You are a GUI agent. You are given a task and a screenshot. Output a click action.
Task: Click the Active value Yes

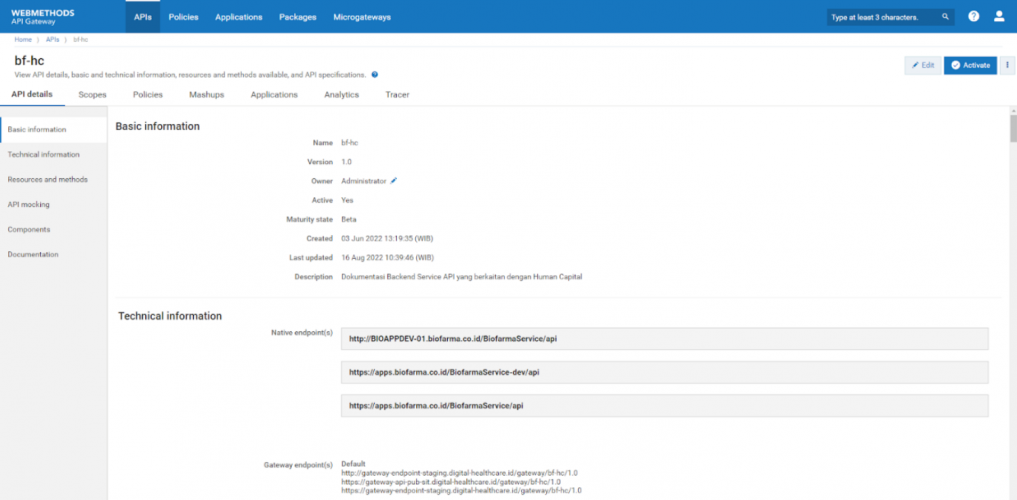pyautogui.click(x=347, y=200)
